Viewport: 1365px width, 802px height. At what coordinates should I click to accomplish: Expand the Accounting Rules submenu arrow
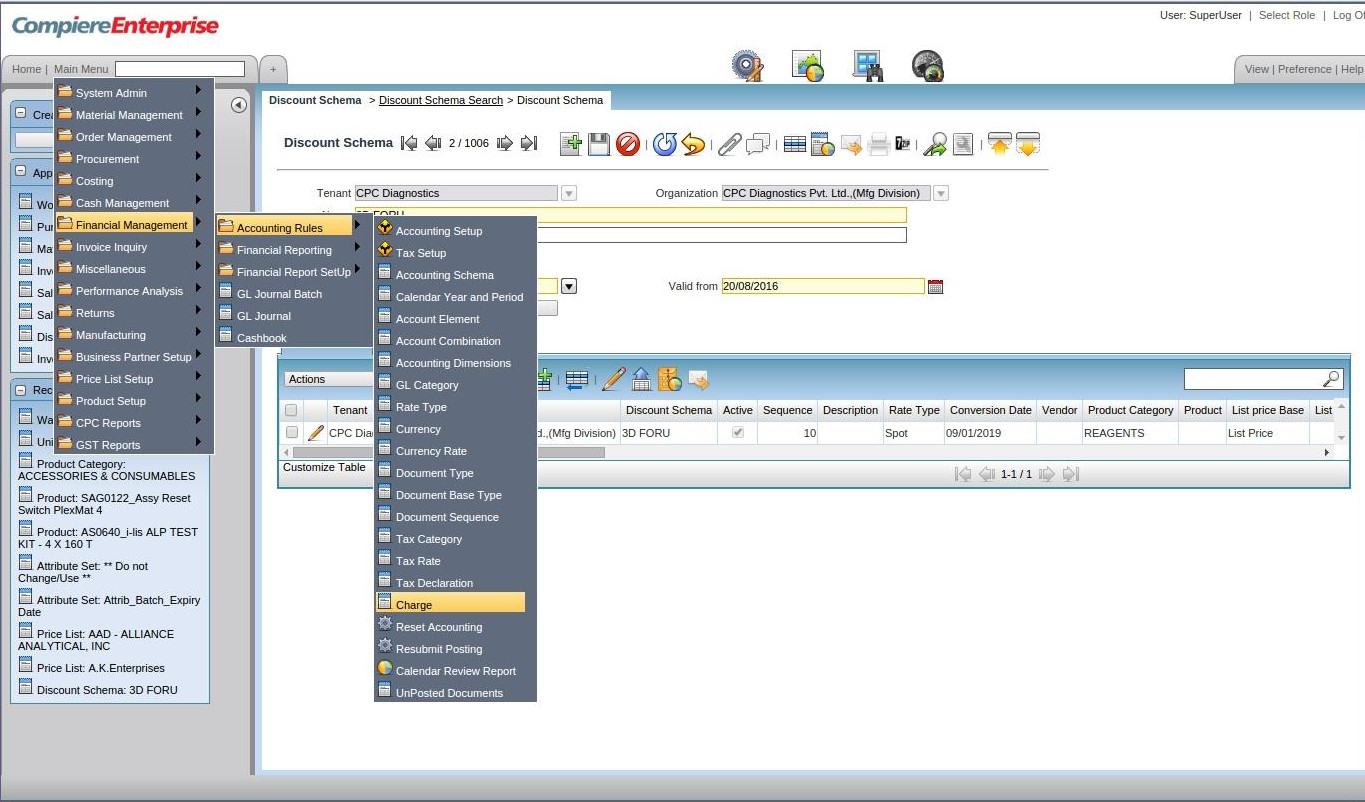click(x=357, y=225)
